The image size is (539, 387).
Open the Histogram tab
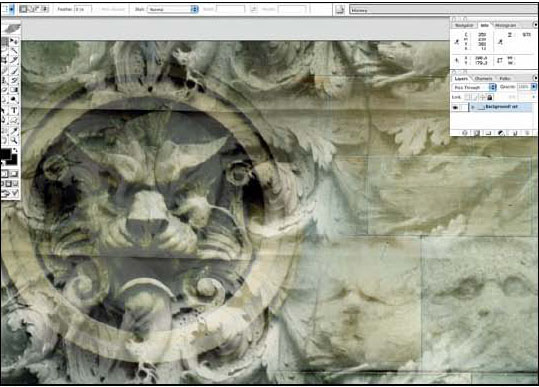tap(505, 25)
